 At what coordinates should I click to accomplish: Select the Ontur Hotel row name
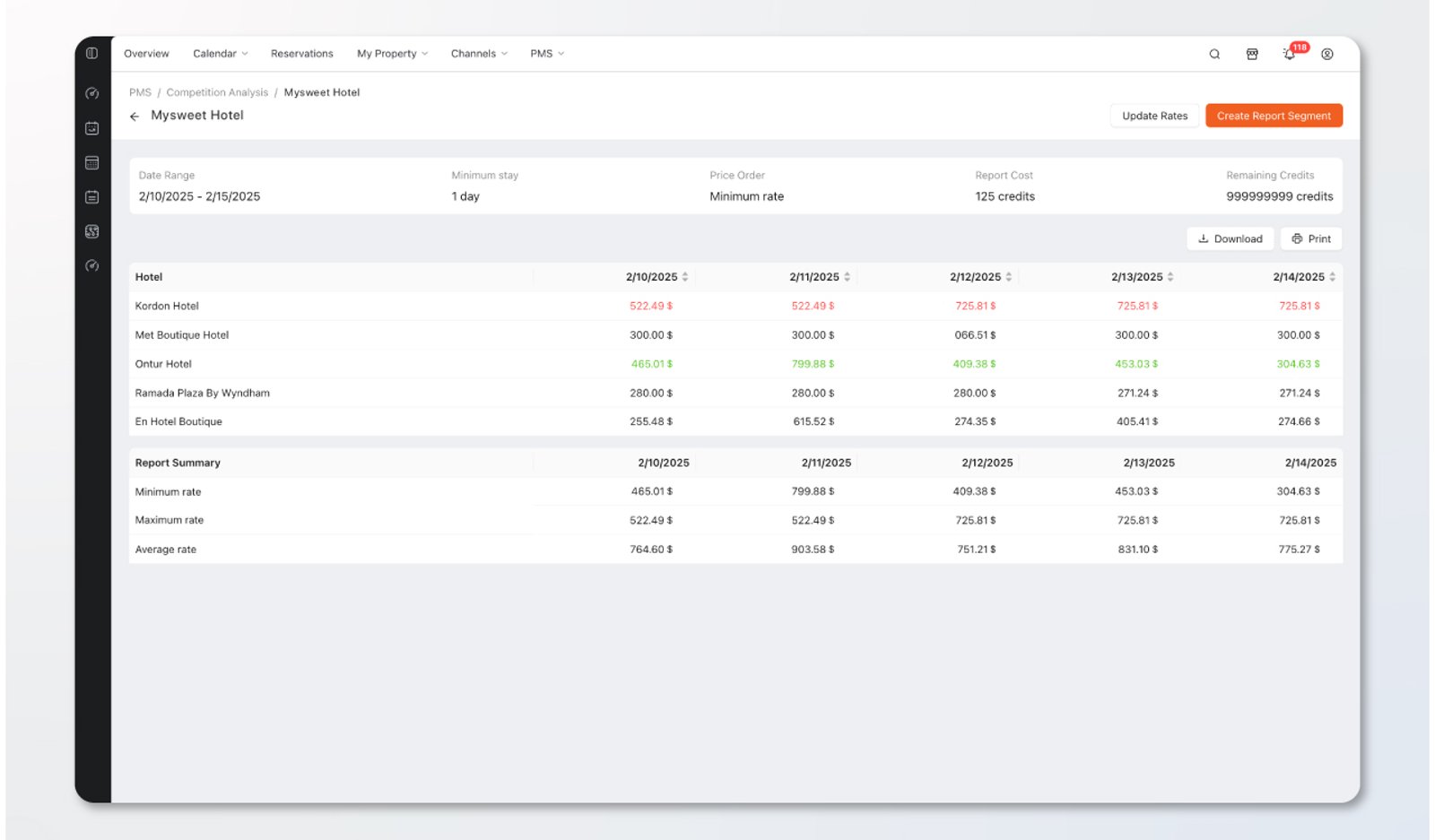163,364
